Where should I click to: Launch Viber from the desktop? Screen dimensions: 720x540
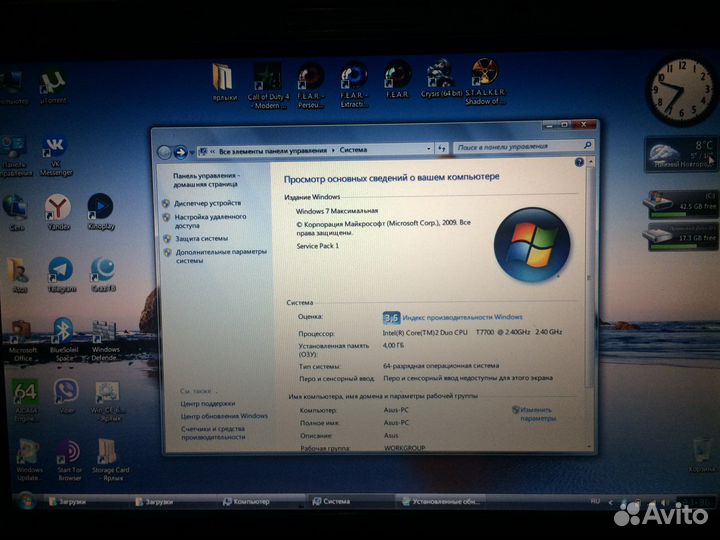point(66,396)
